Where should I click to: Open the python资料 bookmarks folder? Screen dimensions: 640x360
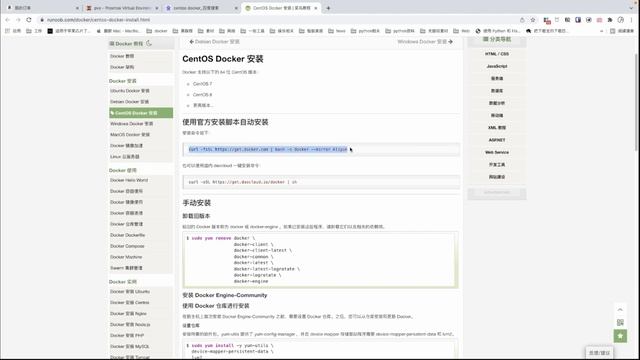400,31
